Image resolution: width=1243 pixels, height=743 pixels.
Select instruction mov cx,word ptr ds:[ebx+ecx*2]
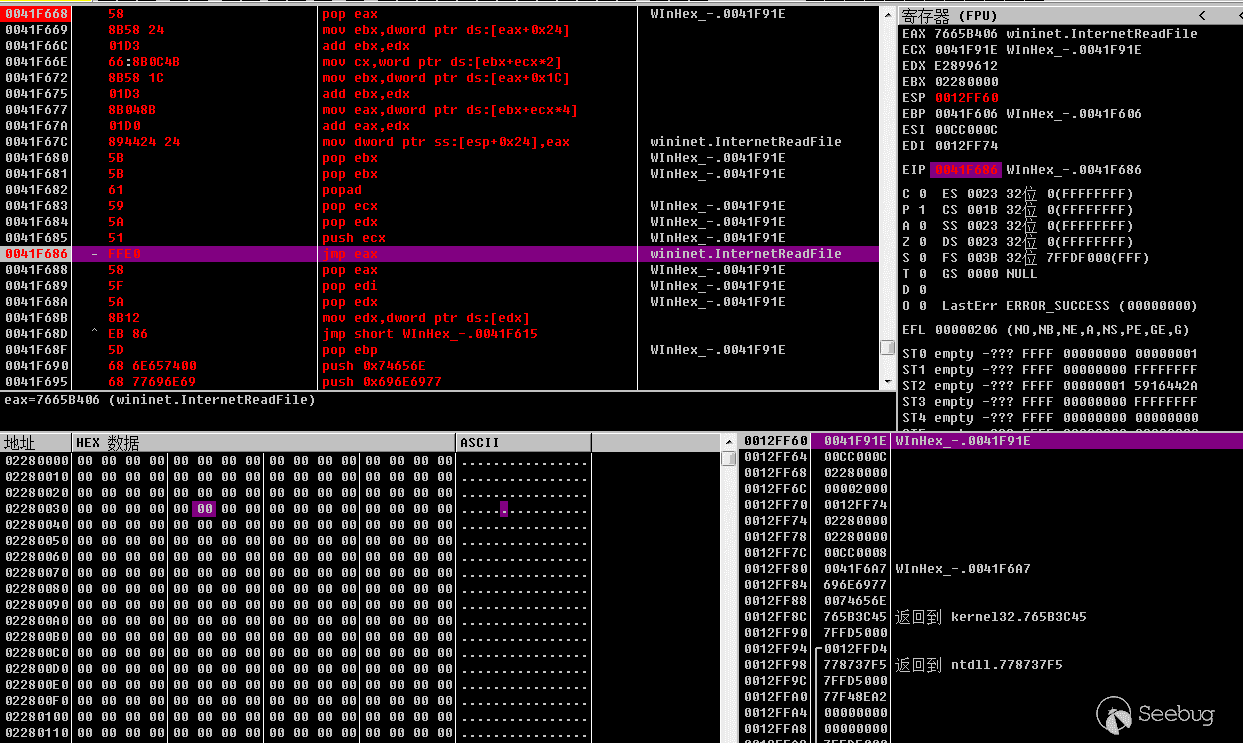coord(442,62)
